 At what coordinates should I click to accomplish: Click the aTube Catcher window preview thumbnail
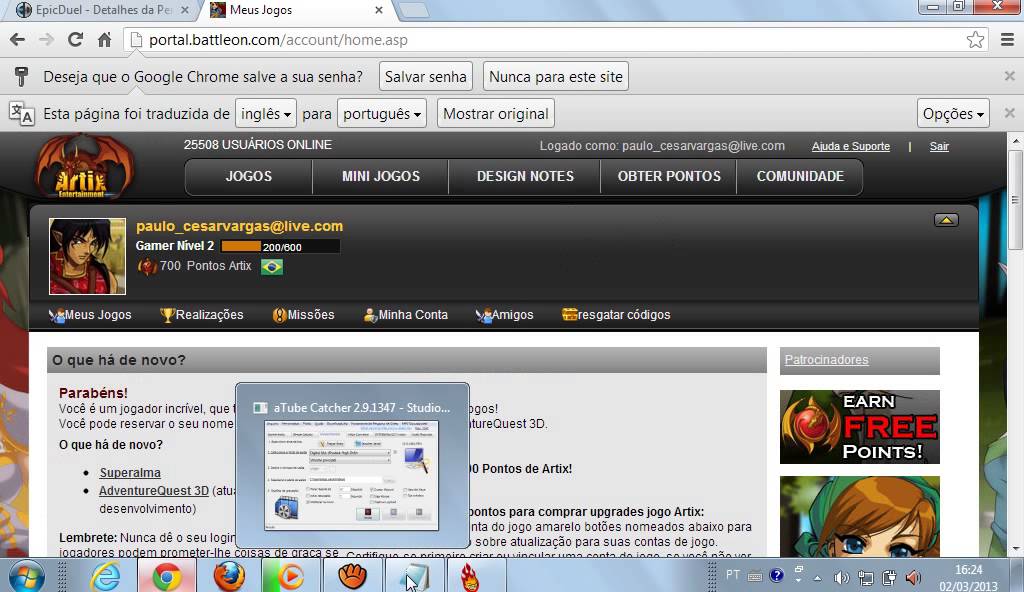(351, 475)
